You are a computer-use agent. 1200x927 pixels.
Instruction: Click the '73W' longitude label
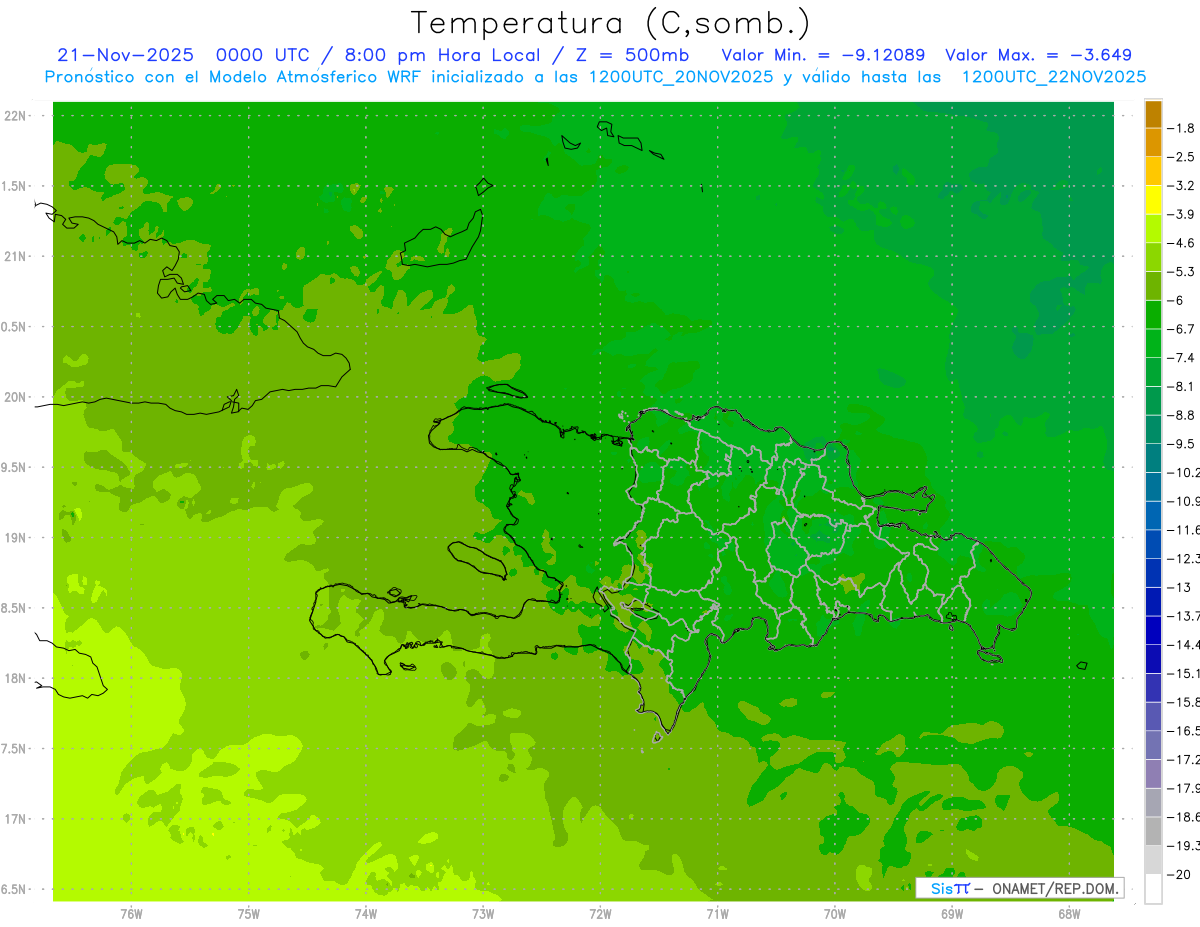(x=483, y=914)
